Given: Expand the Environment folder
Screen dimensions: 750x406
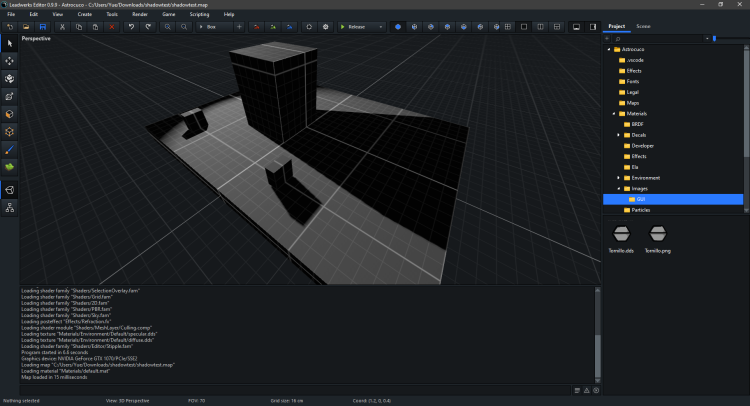Looking at the screenshot, I should tap(620, 177).
